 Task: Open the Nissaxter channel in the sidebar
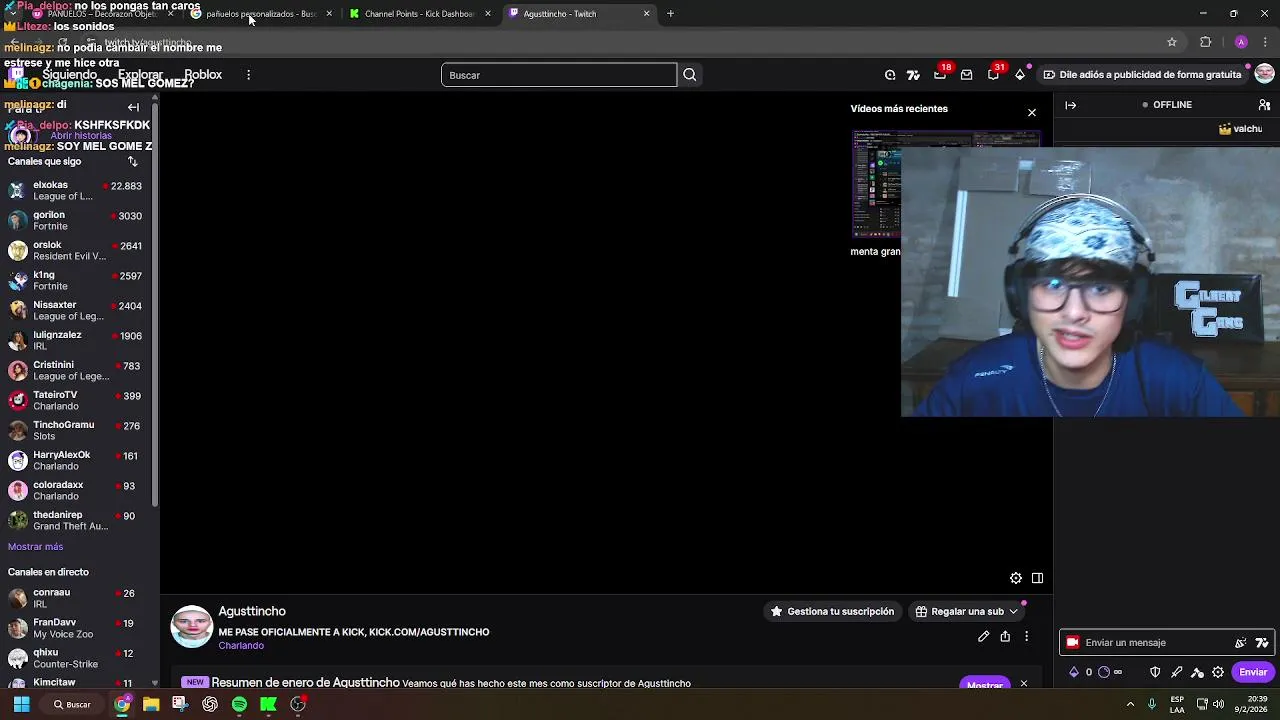click(78, 311)
